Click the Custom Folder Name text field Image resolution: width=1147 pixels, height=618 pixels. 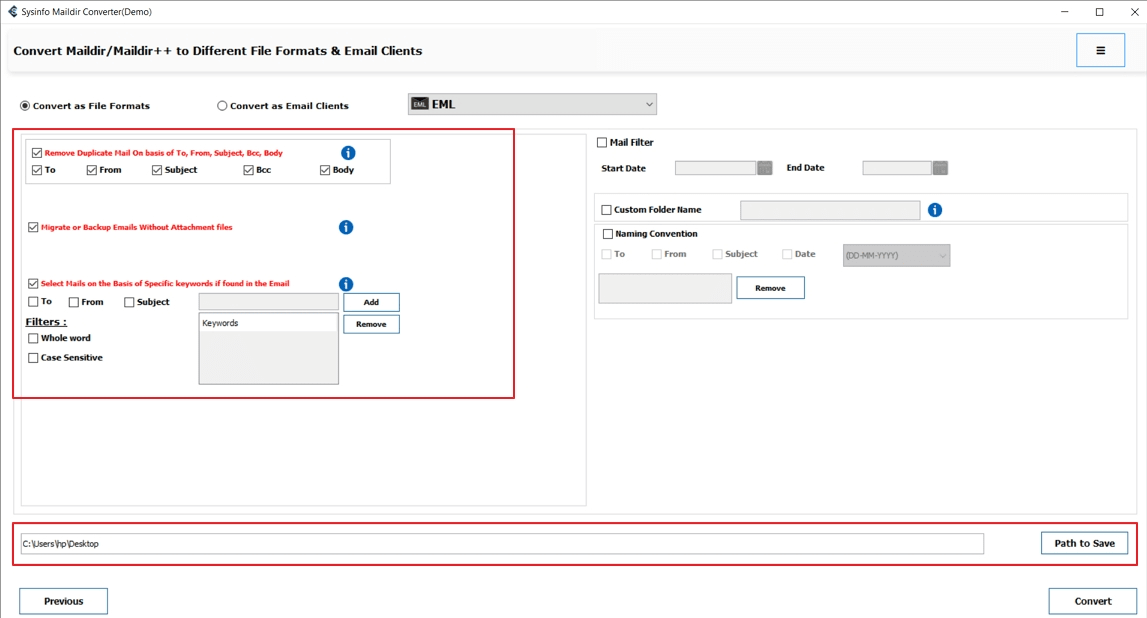[830, 210]
